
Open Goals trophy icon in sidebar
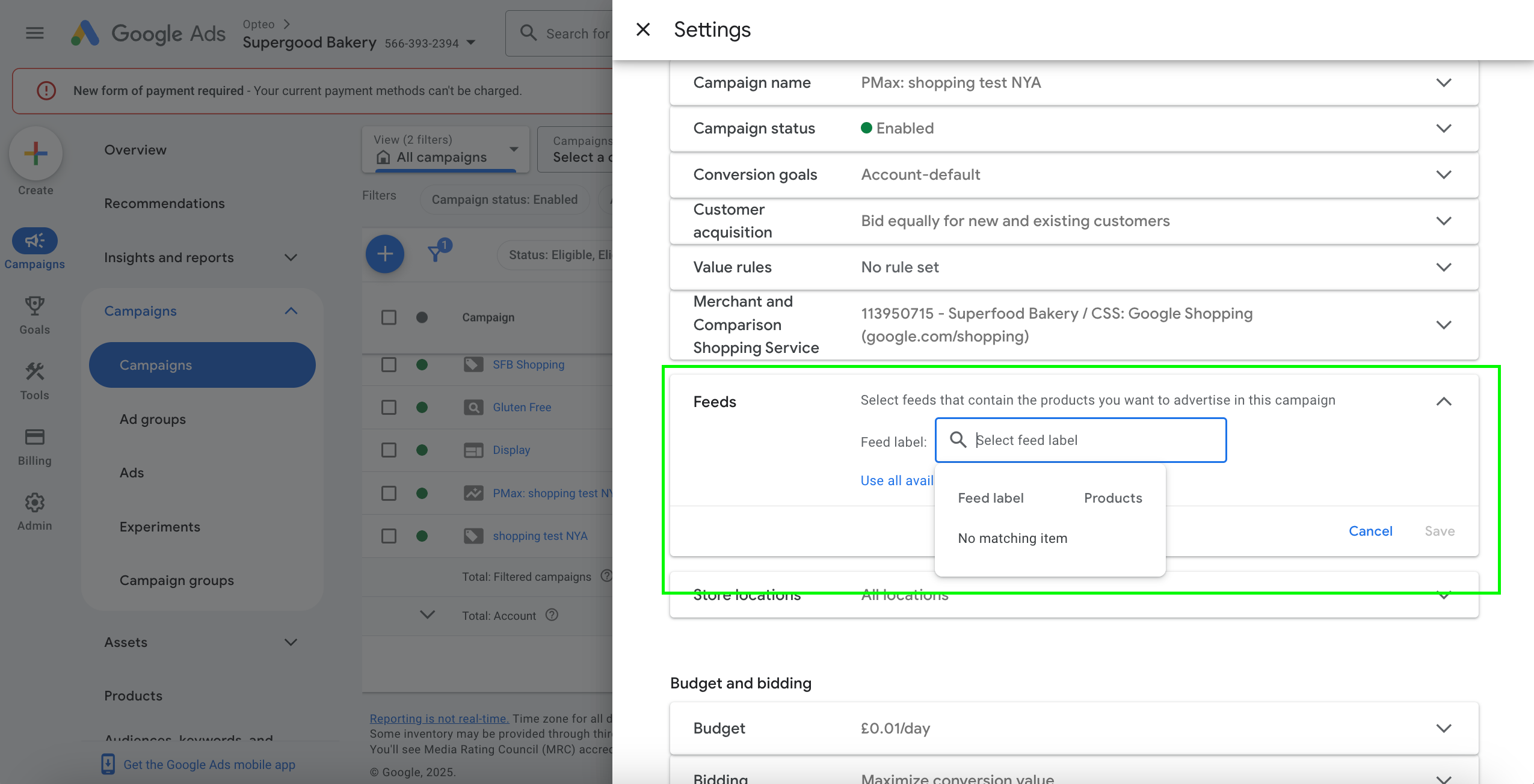click(34, 307)
